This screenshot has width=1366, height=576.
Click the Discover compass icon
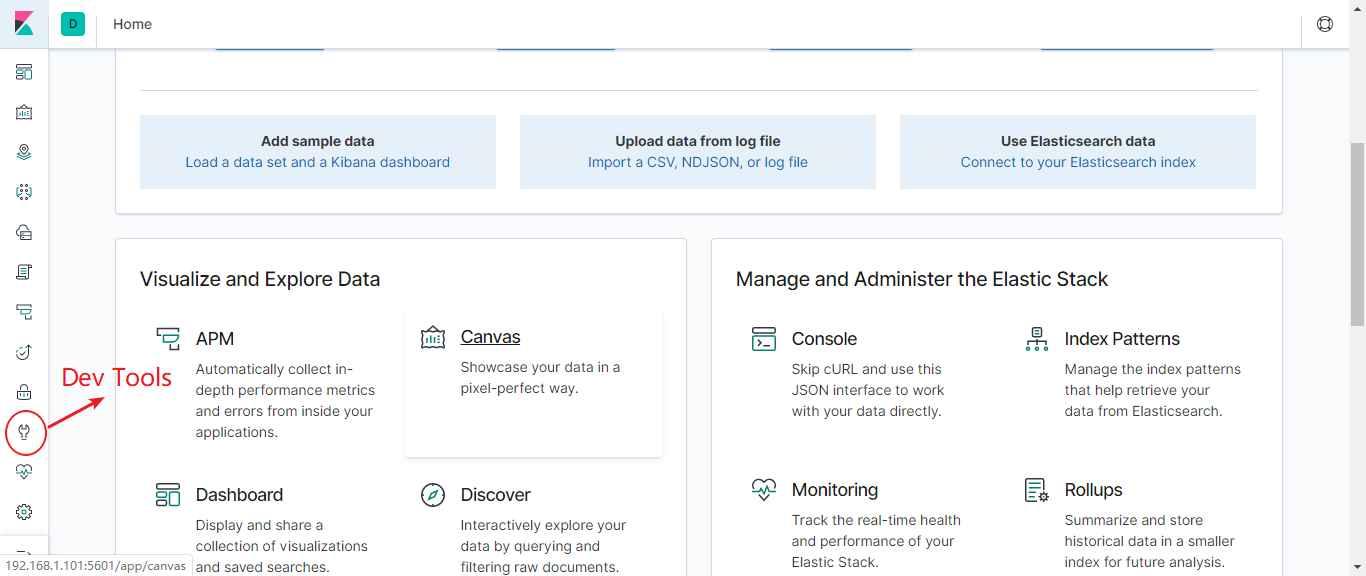433,494
